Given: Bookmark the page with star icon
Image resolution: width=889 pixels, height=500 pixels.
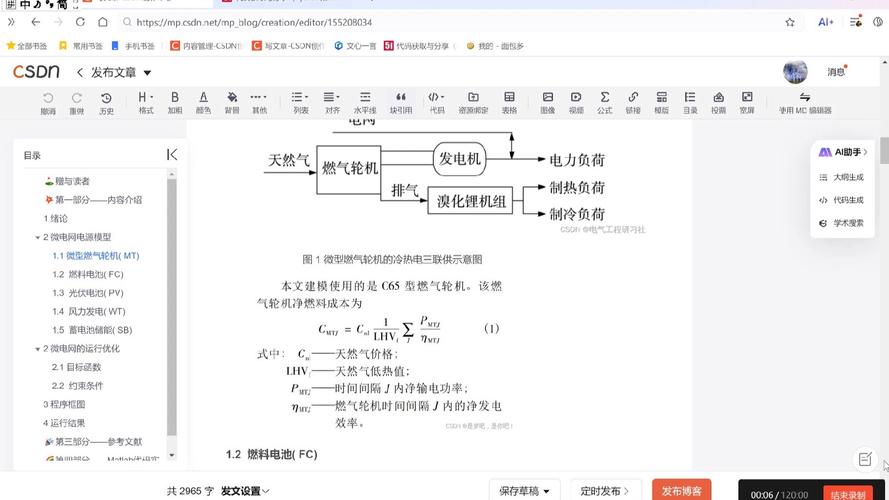Looking at the screenshot, I should point(790,22).
